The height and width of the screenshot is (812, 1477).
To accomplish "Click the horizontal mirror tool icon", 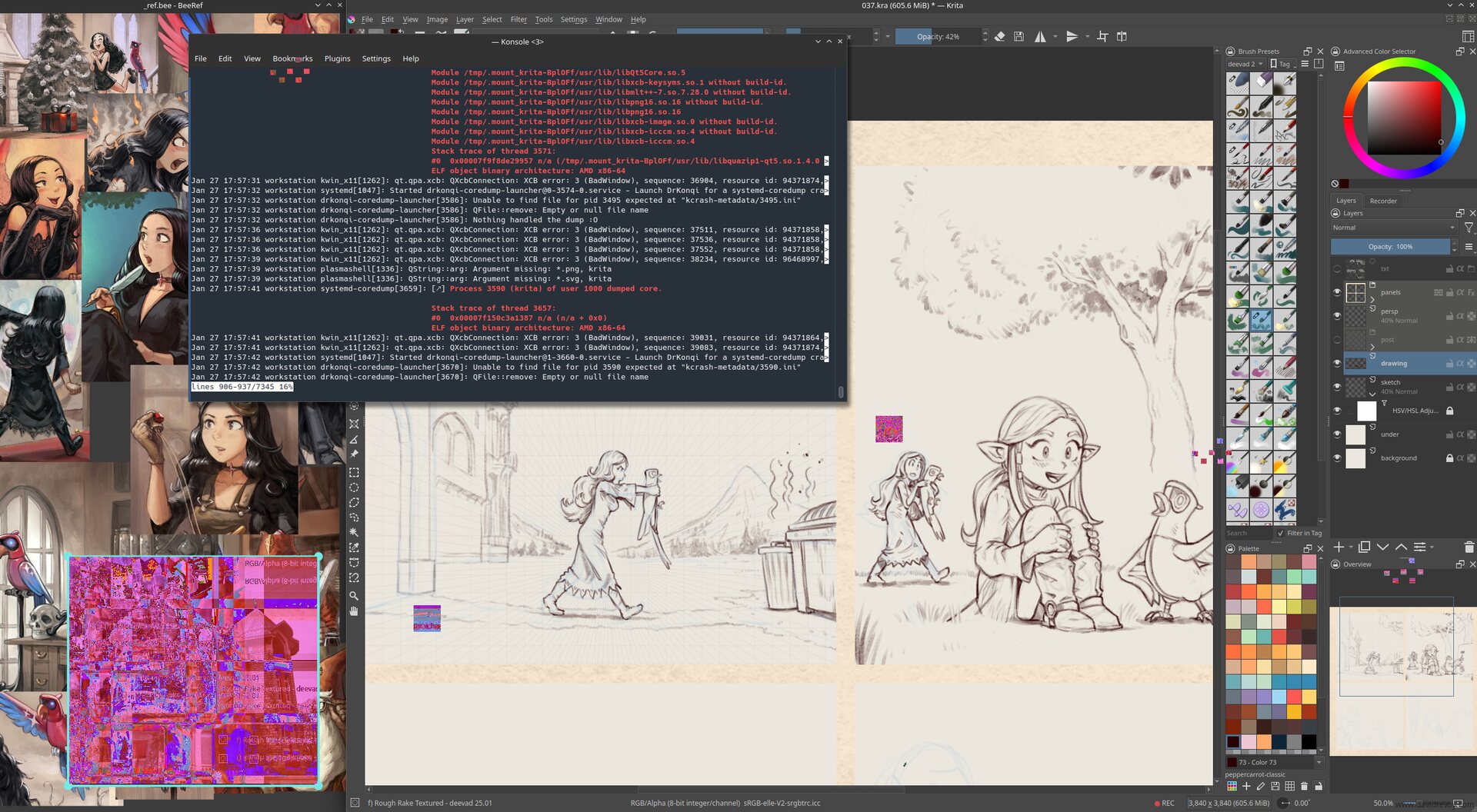I will coord(1040,36).
